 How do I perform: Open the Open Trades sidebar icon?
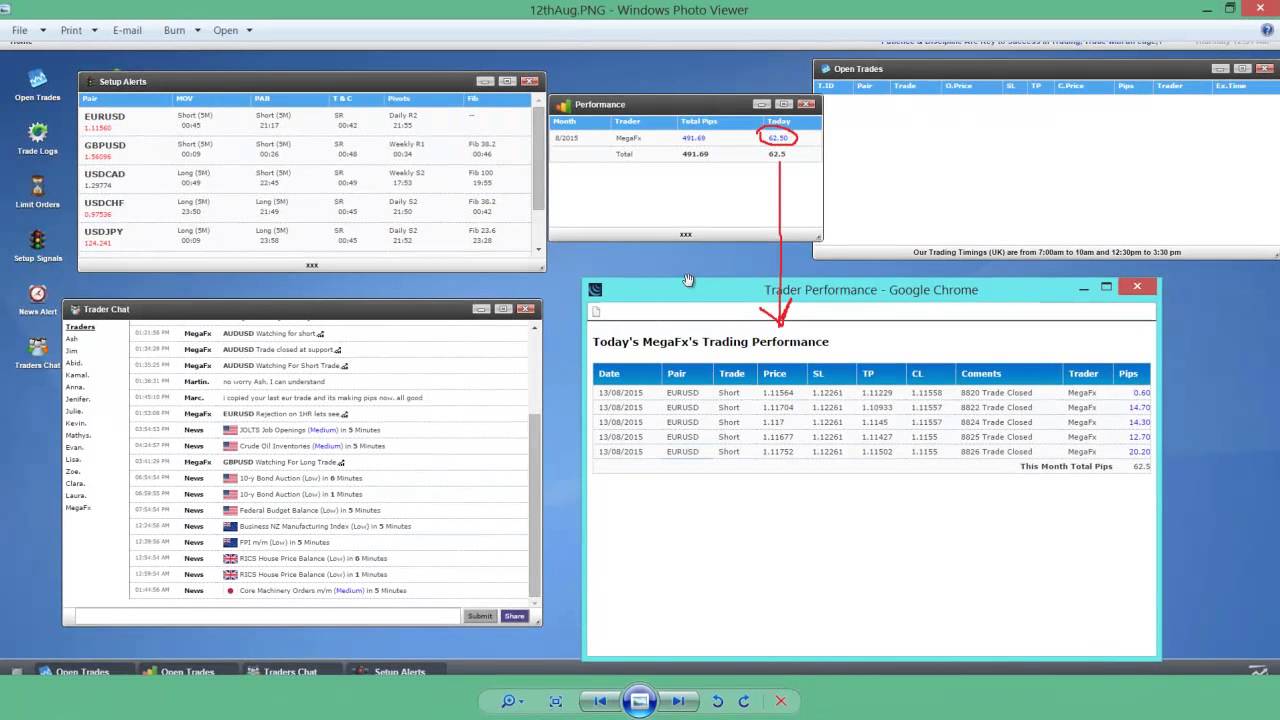point(37,80)
